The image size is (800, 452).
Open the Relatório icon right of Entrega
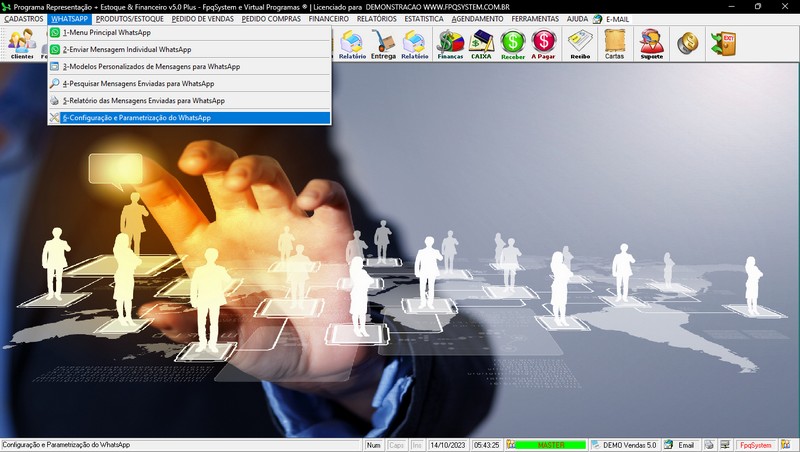coord(414,44)
